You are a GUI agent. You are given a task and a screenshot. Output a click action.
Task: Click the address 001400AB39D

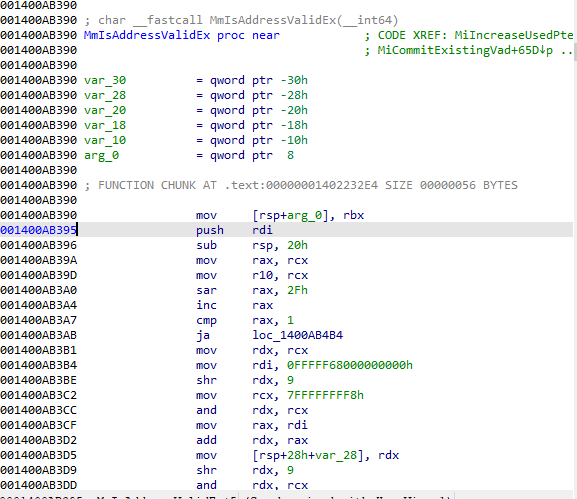pos(38,276)
